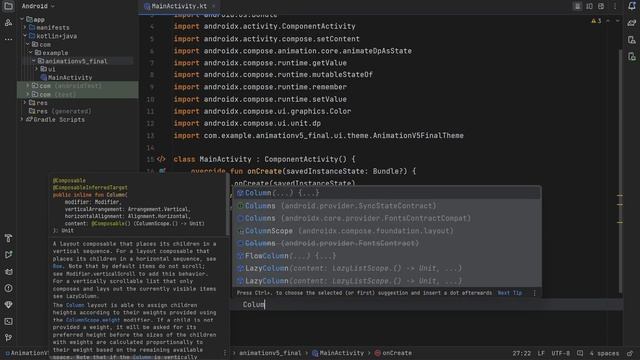
Task: Open the Device Manager icon
Action: pyautogui.click(x=631, y=40)
